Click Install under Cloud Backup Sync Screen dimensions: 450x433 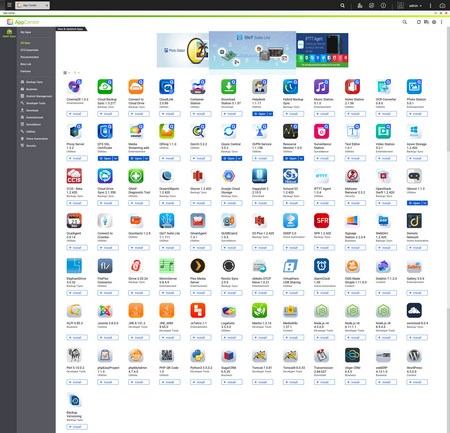pyautogui.click(x=108, y=114)
